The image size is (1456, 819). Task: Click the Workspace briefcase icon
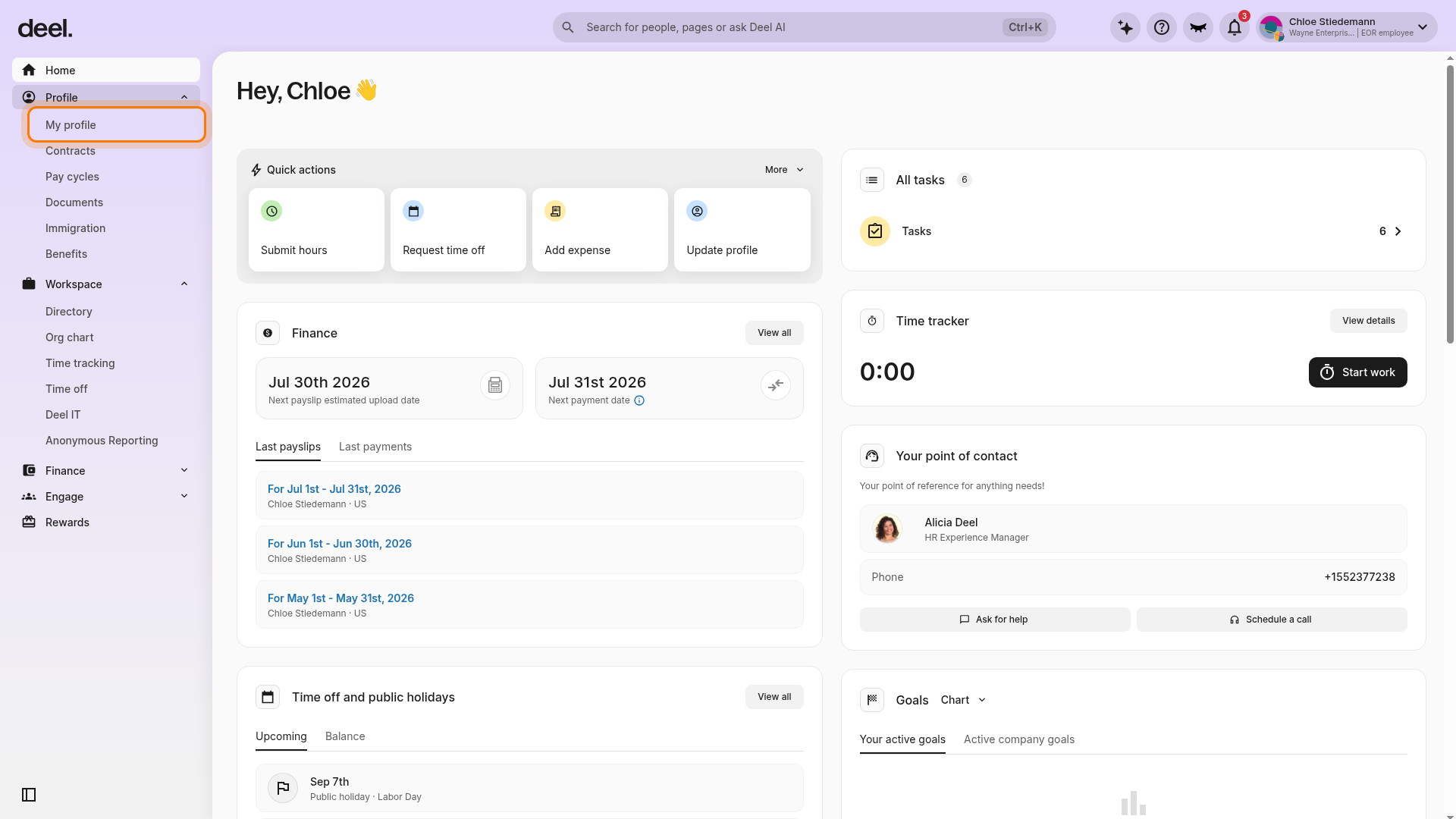point(29,284)
